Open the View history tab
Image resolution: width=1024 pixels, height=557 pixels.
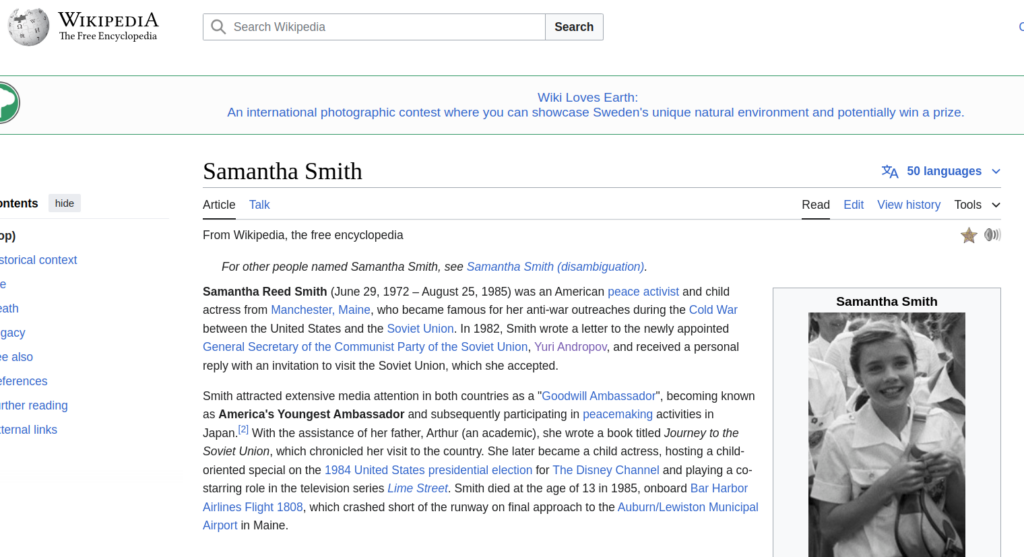click(908, 205)
